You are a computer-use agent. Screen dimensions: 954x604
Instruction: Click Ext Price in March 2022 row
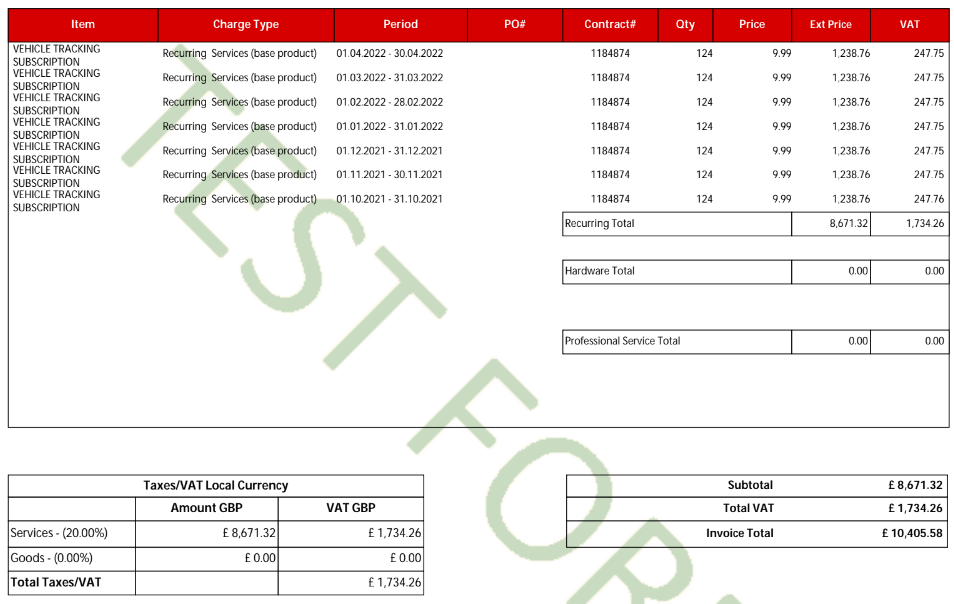851,78
